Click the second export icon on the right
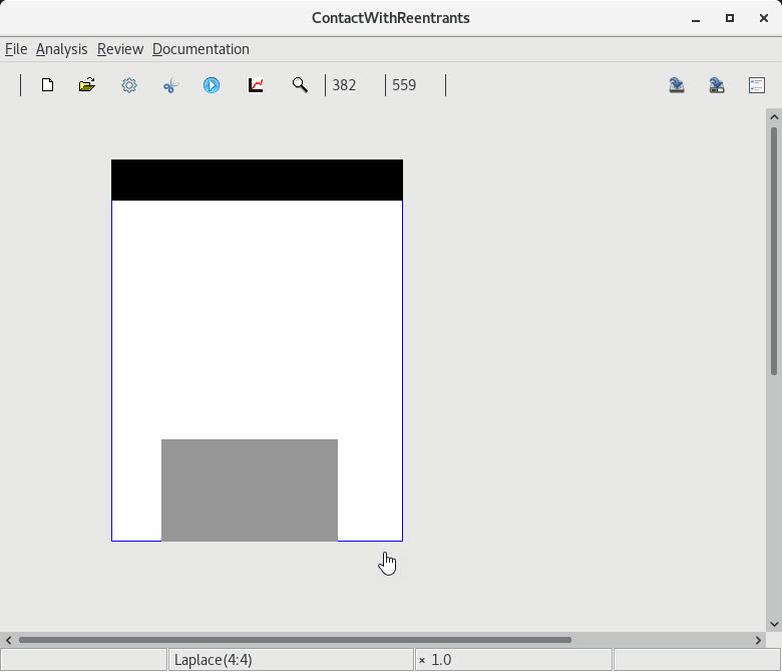 [x=717, y=85]
